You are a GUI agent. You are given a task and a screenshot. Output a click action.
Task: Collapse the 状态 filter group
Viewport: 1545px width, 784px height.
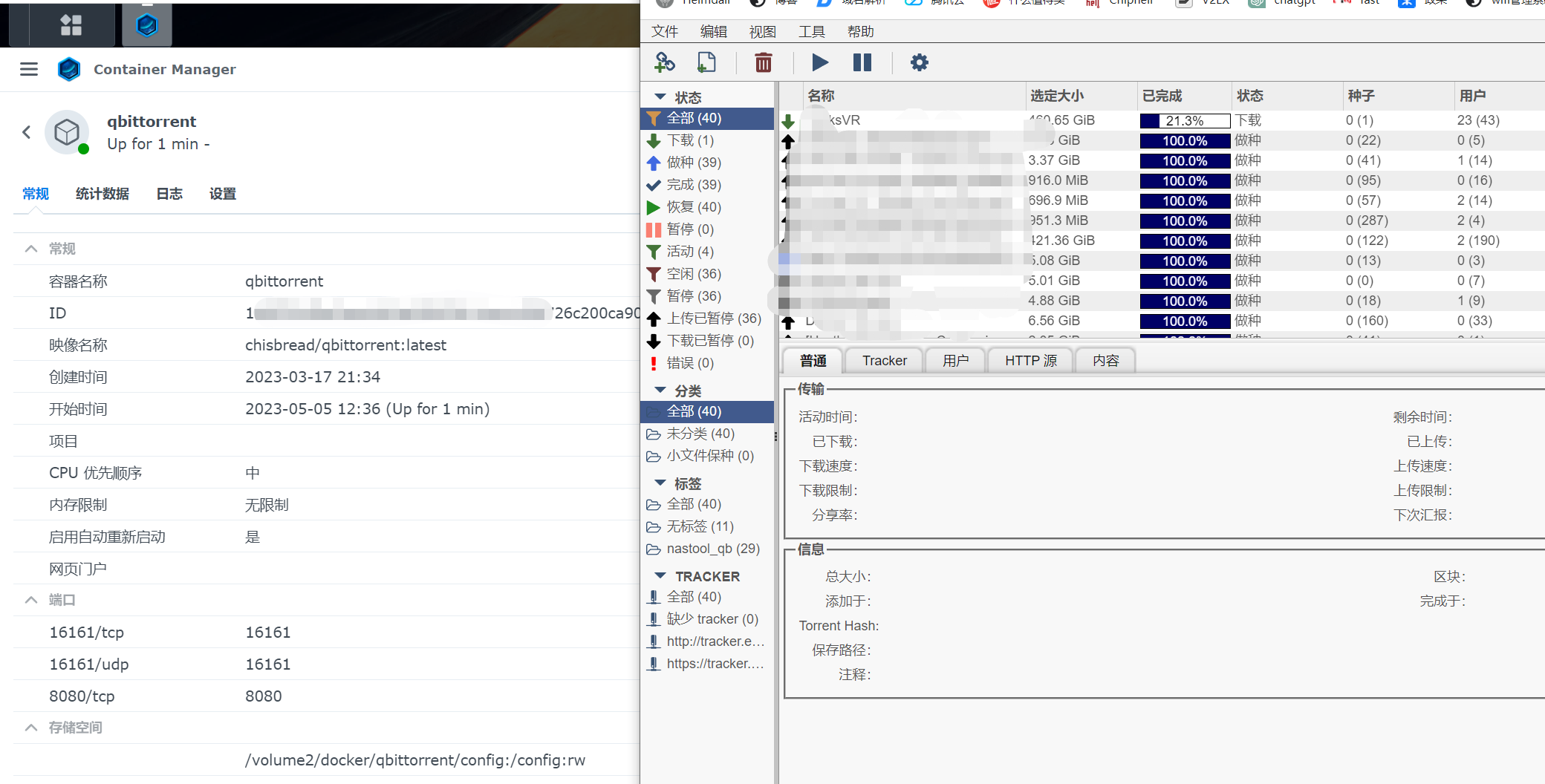tap(660, 97)
